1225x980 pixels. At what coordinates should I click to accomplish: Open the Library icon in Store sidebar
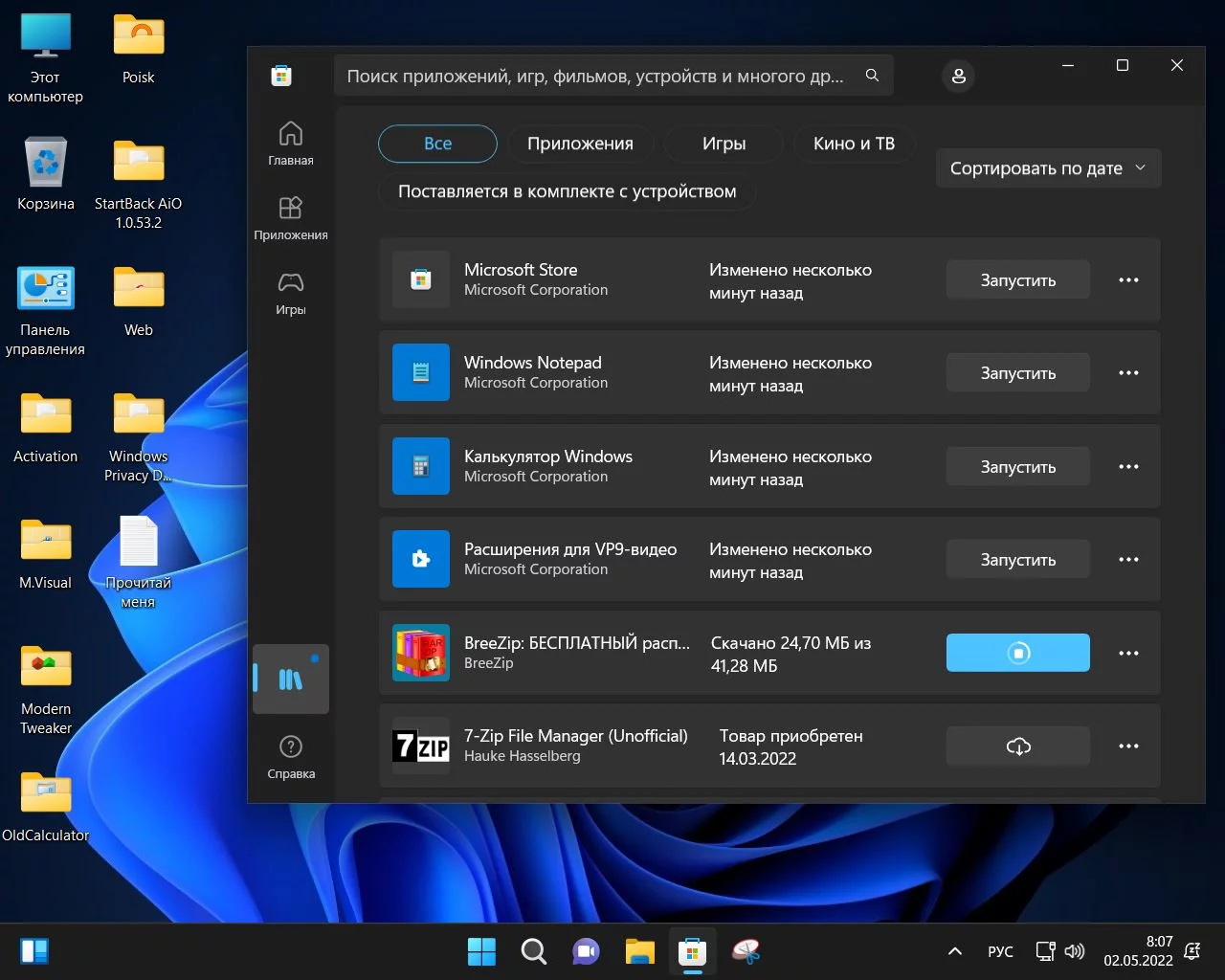[x=290, y=679]
